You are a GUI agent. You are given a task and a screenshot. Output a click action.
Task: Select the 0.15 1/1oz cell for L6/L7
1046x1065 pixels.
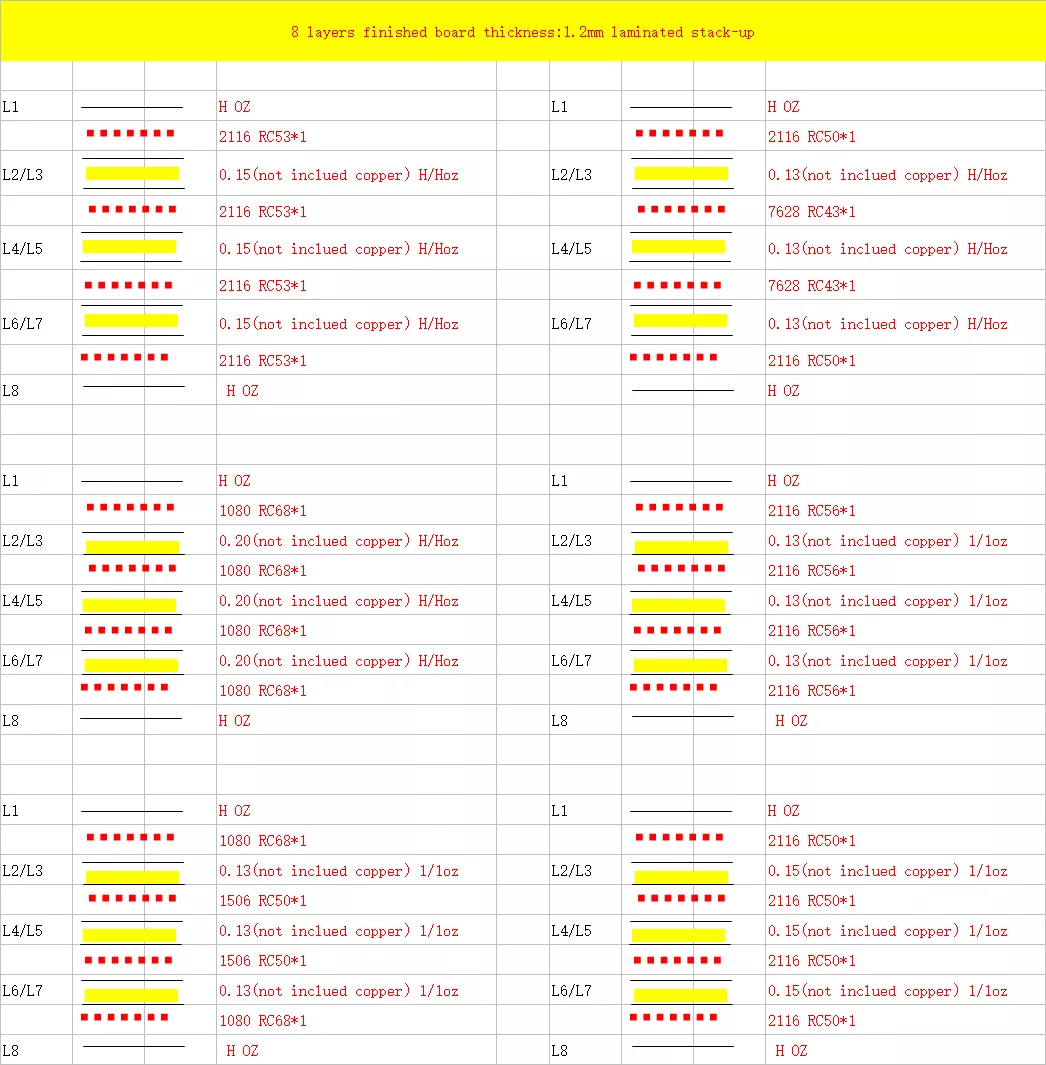(x=887, y=991)
